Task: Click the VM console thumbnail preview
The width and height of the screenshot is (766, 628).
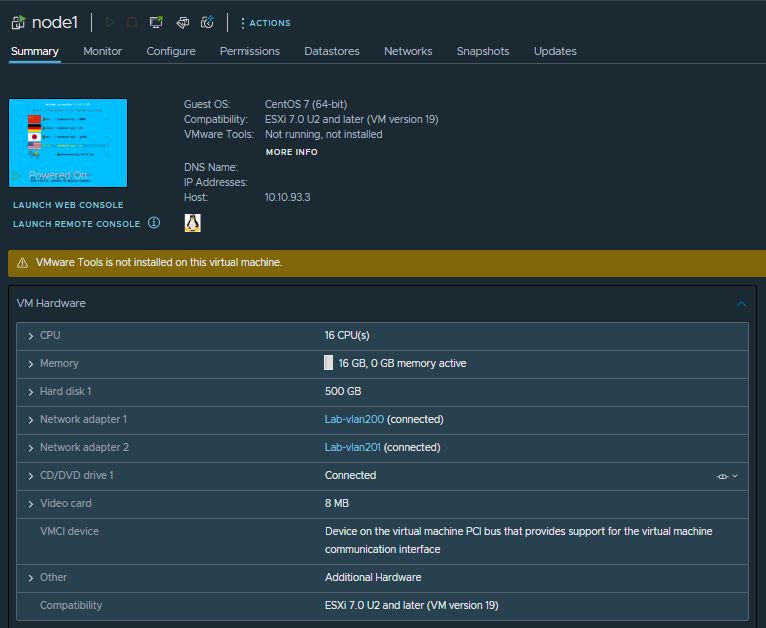Action: click(68, 142)
